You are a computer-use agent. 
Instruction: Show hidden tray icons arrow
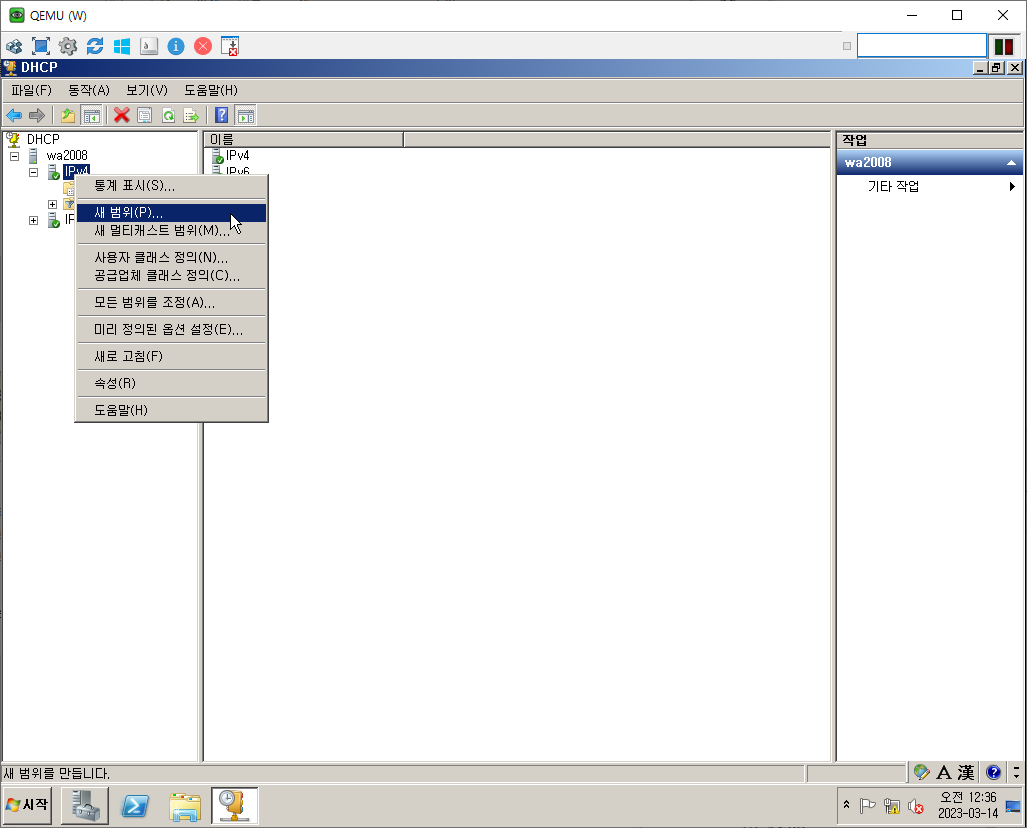click(846, 804)
